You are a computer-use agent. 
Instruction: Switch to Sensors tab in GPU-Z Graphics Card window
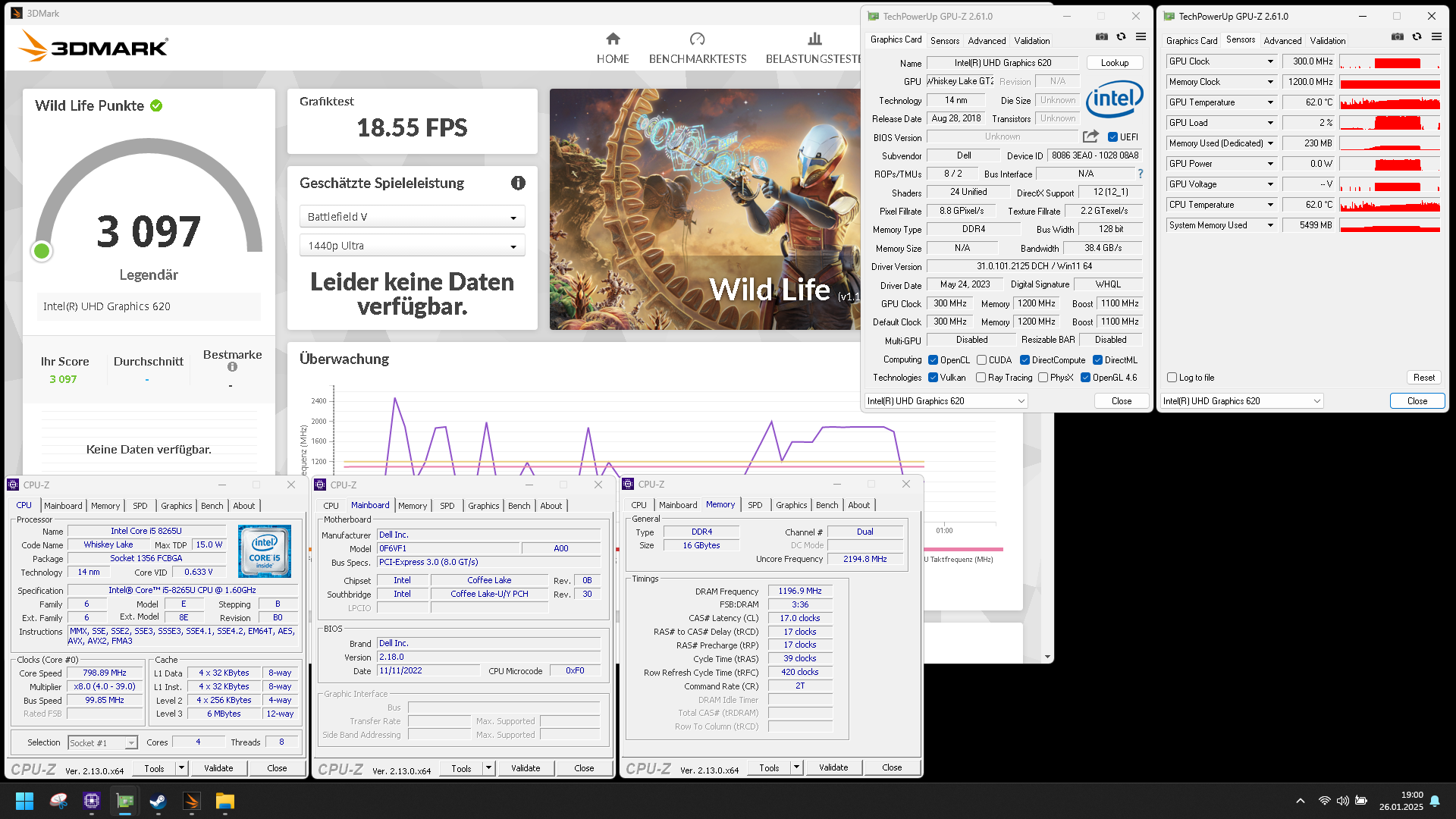tap(945, 41)
